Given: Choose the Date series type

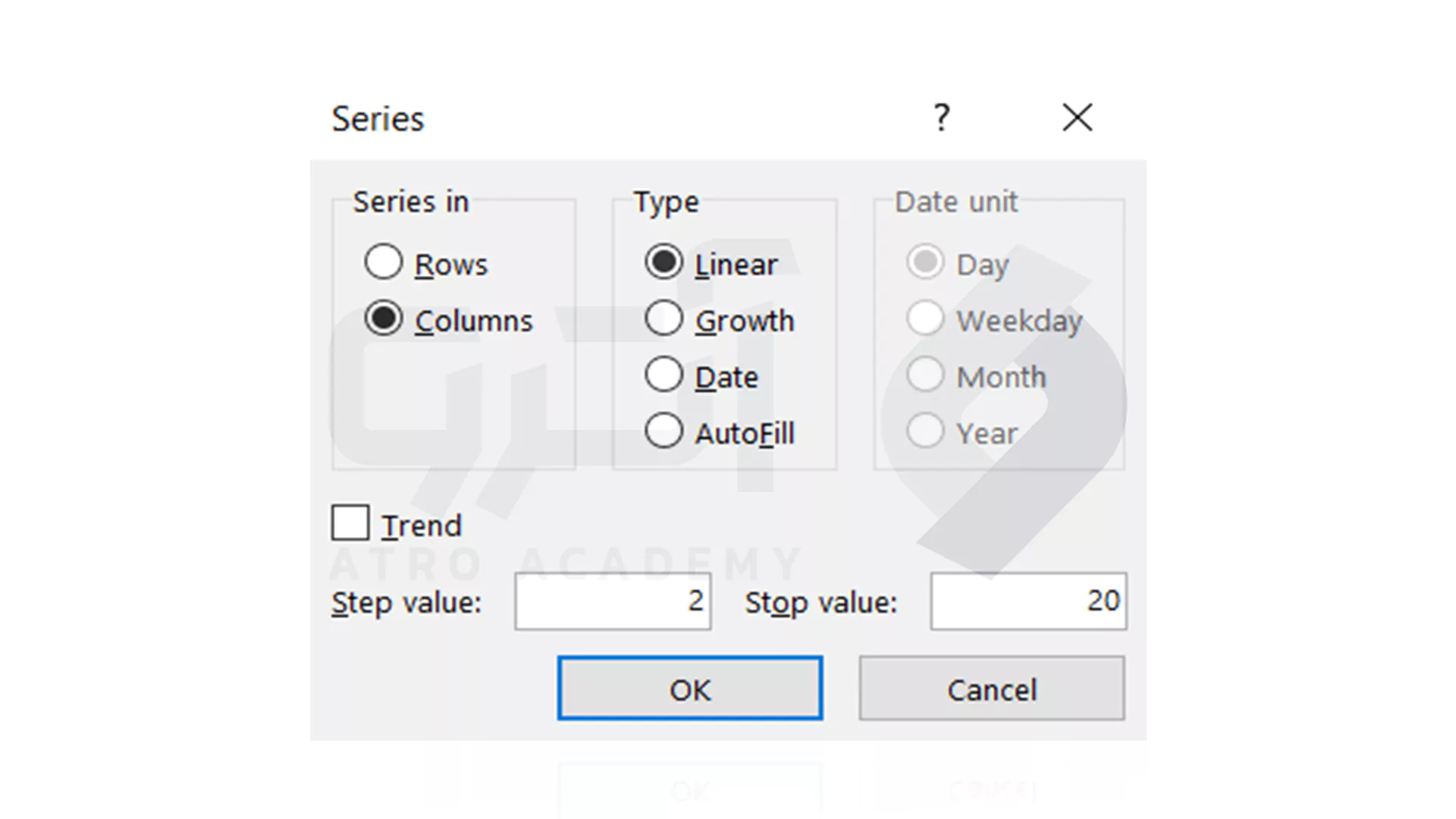Looking at the screenshot, I should pyautogui.click(x=664, y=375).
